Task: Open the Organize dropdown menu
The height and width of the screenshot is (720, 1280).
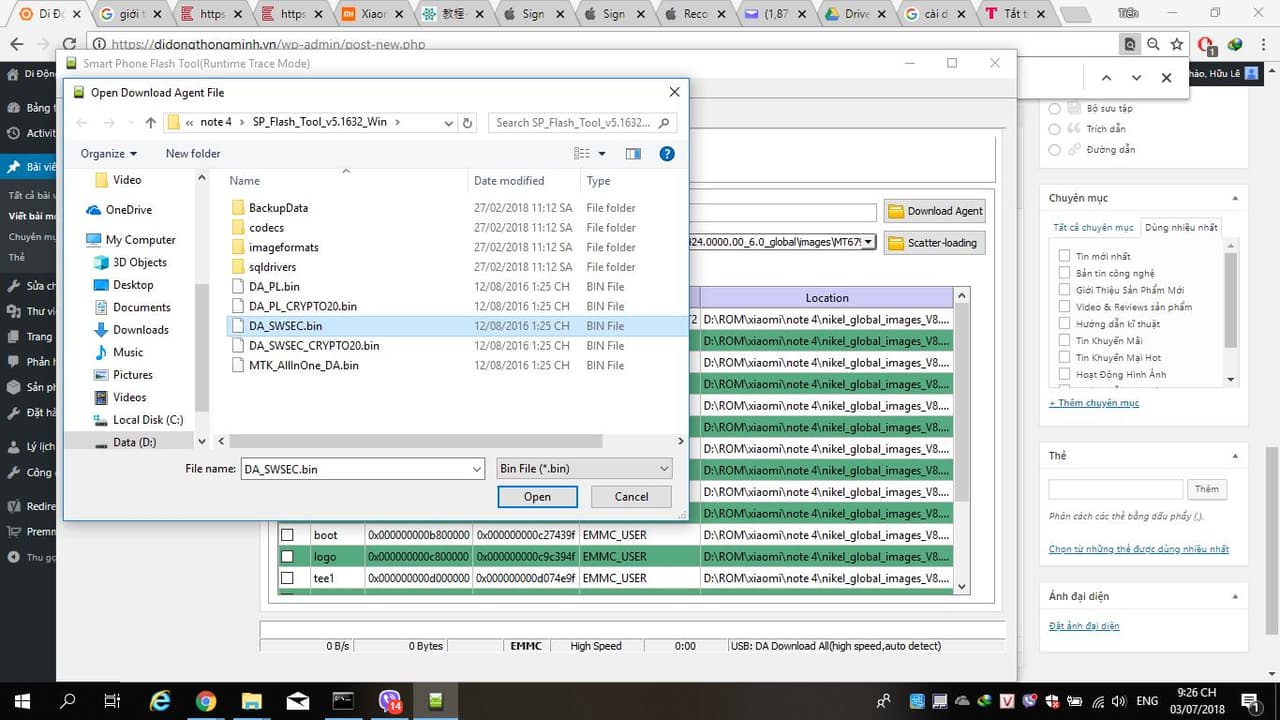Action: (x=109, y=153)
